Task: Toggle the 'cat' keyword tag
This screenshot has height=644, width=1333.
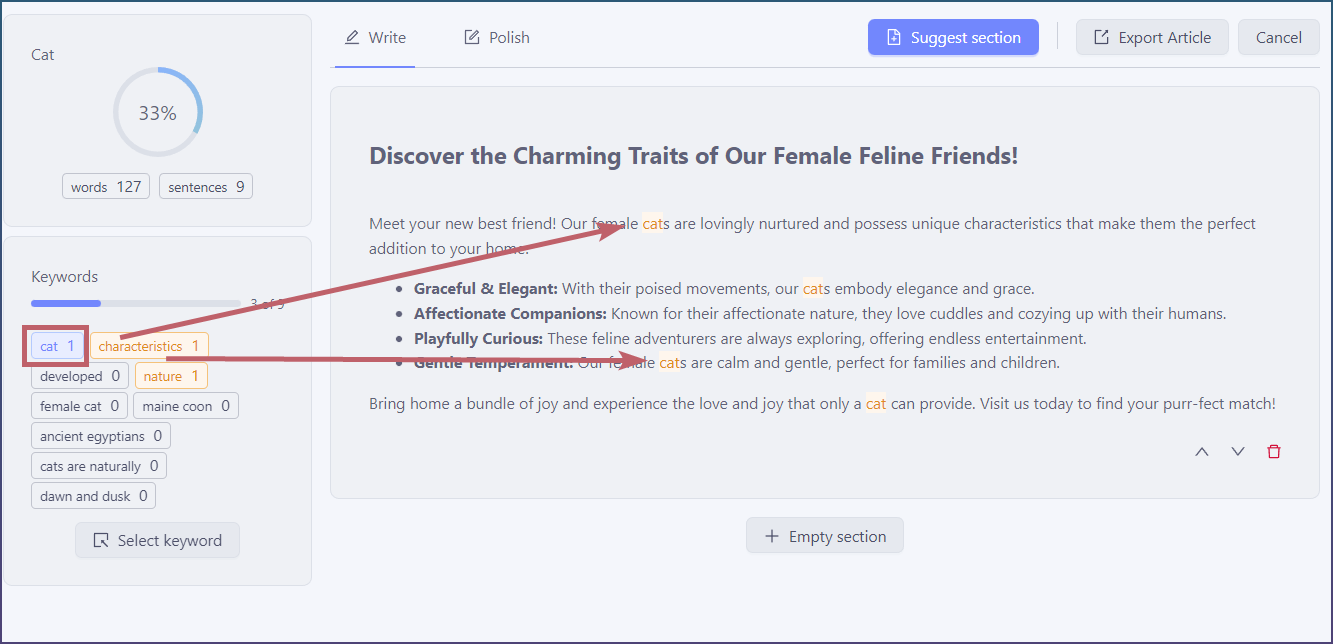Action: 57,346
